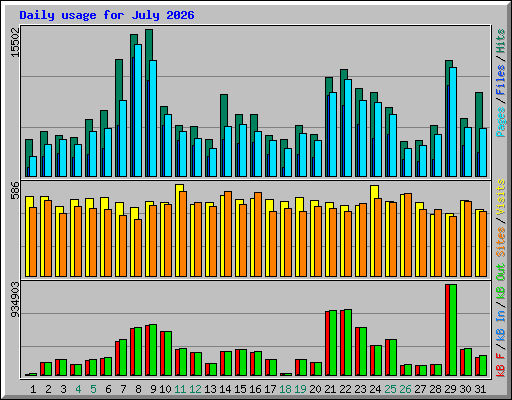Click the green kB Out bar for day 21
512x400 pixels.
pyautogui.click(x=333, y=343)
